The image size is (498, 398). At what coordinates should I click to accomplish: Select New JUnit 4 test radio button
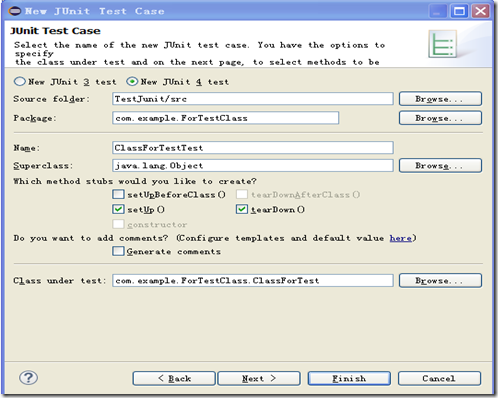pos(132,81)
